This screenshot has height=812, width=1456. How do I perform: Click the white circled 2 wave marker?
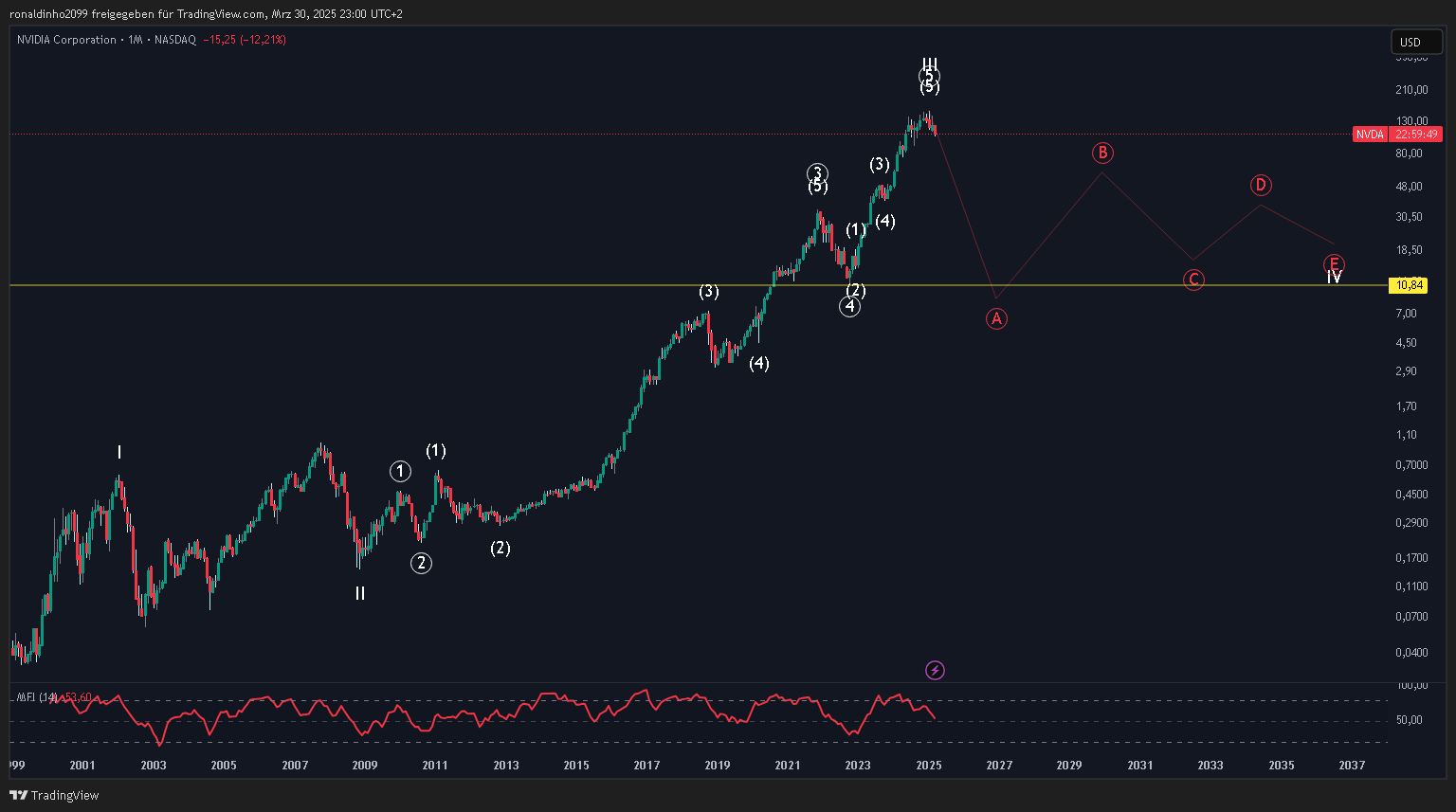coord(421,563)
